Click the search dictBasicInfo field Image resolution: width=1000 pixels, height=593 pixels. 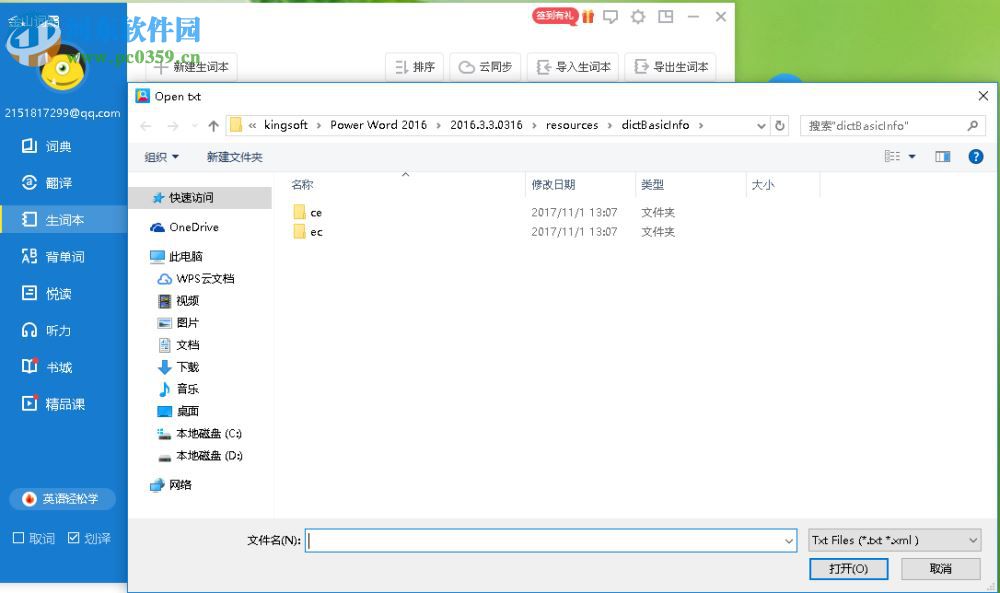tap(892, 126)
